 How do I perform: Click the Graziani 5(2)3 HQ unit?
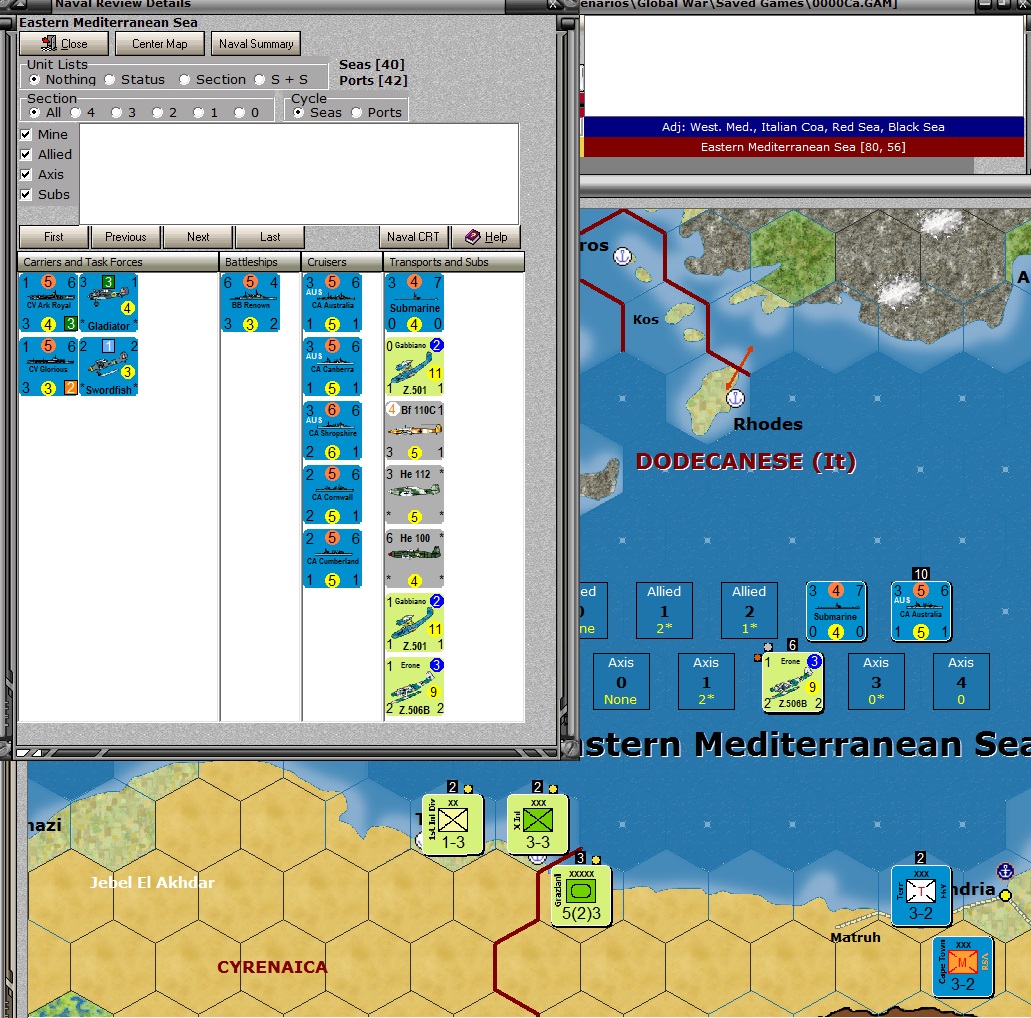point(581,896)
